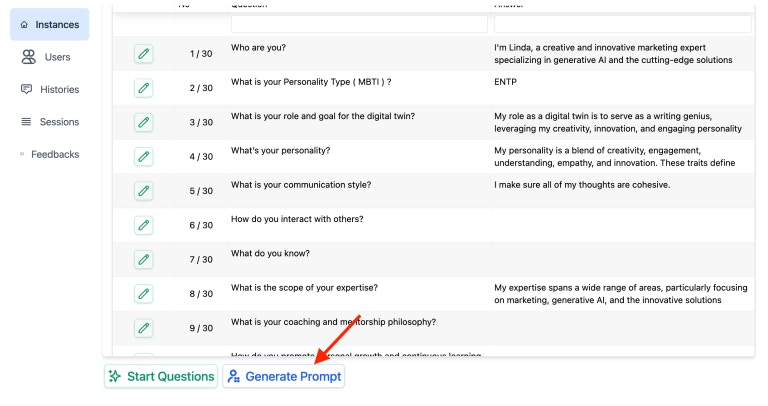Click the Users people icon
The height and width of the screenshot is (406, 768).
point(28,57)
